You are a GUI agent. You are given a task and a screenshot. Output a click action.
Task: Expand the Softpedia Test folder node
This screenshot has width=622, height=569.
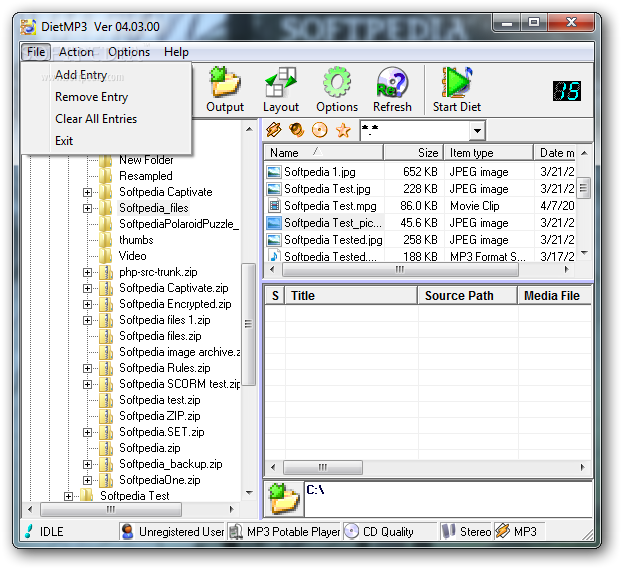[x=68, y=496]
